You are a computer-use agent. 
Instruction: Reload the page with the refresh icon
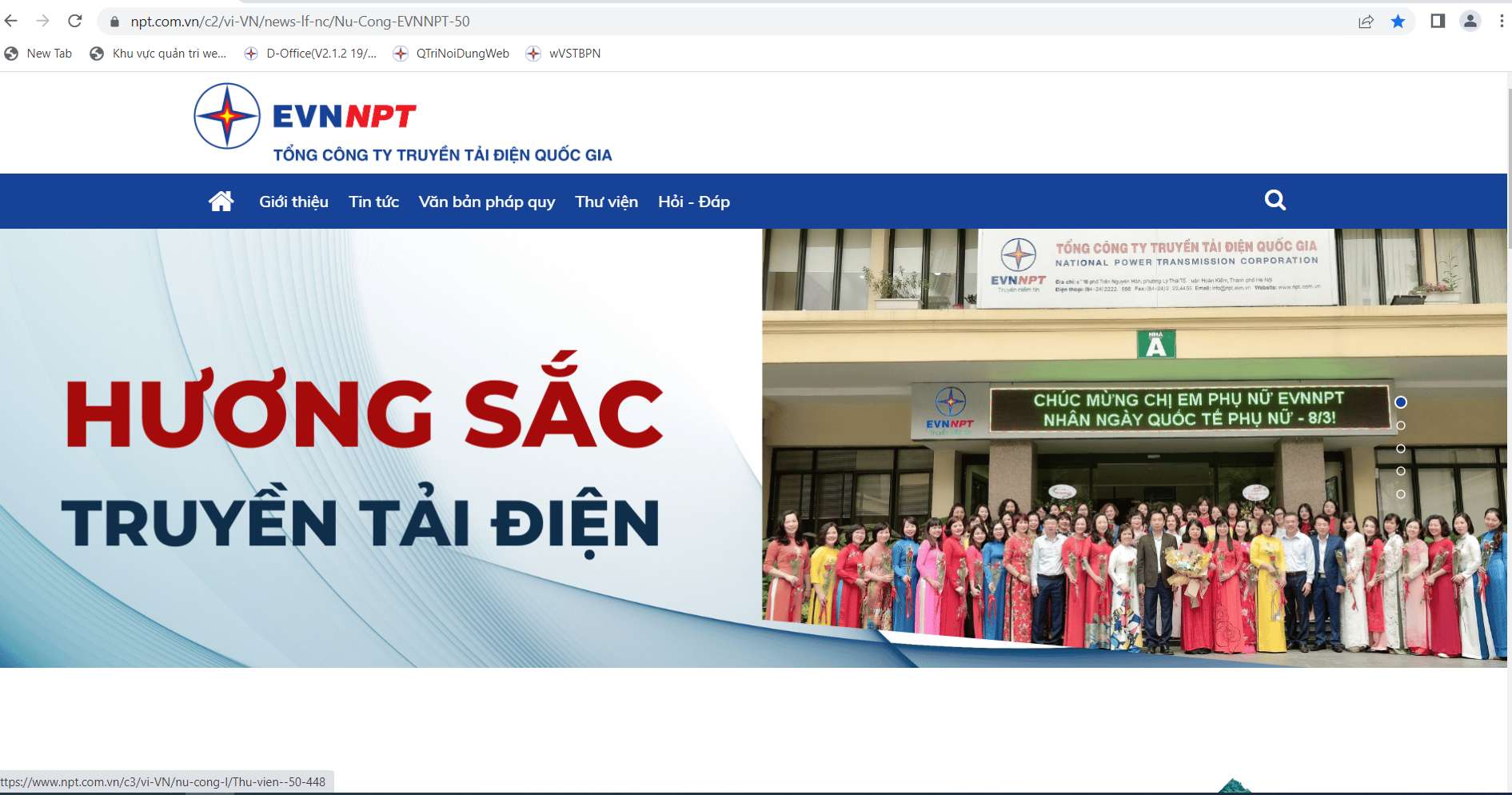[x=75, y=21]
